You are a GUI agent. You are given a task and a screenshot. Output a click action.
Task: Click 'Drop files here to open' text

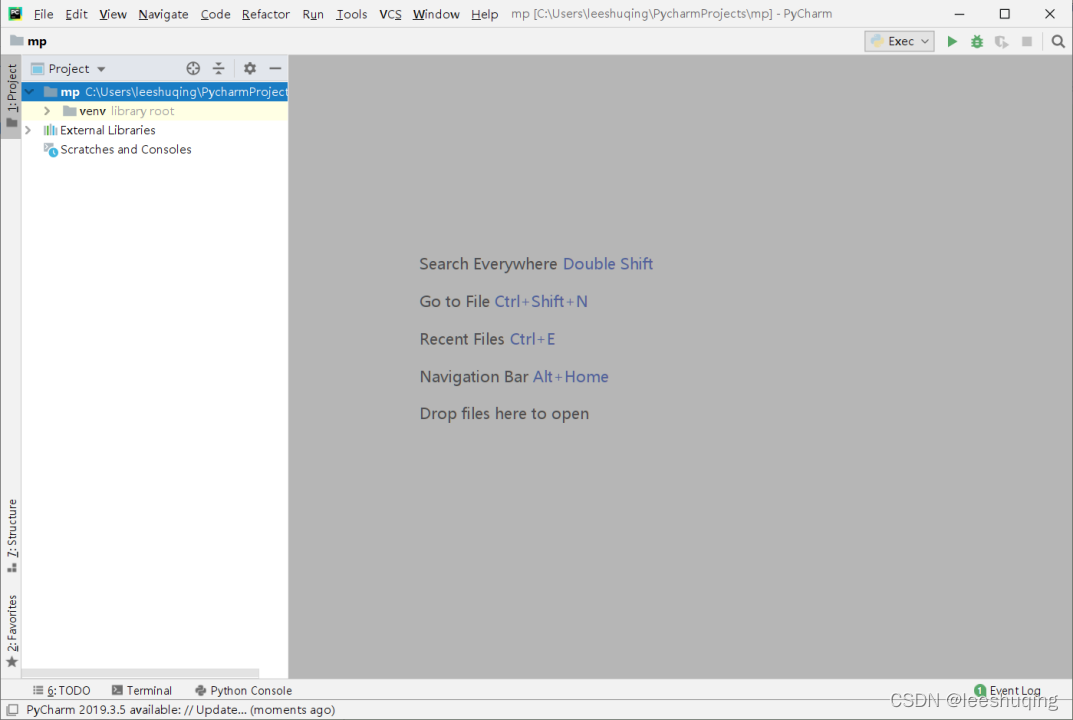(x=504, y=413)
